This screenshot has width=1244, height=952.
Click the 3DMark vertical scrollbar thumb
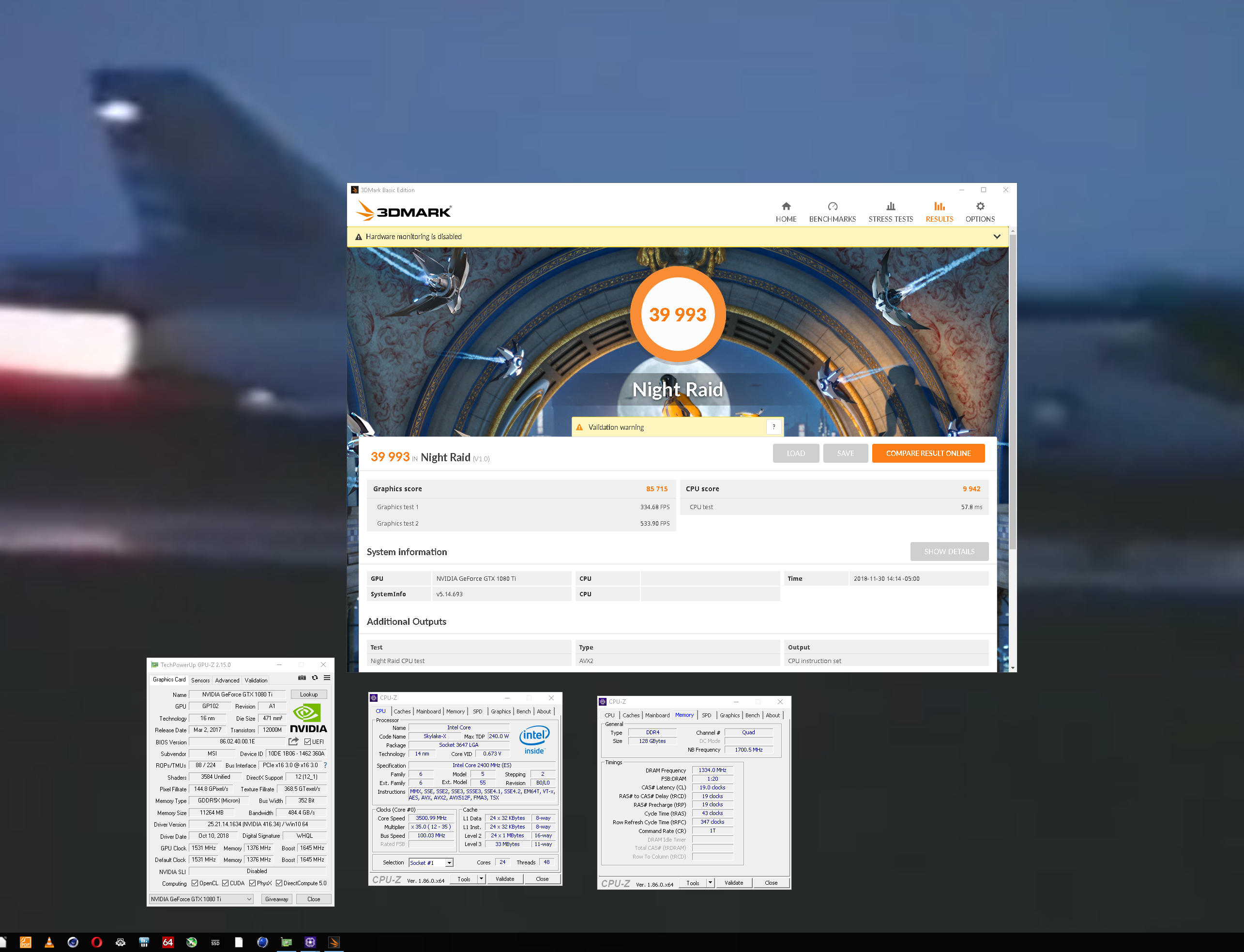point(1012,391)
